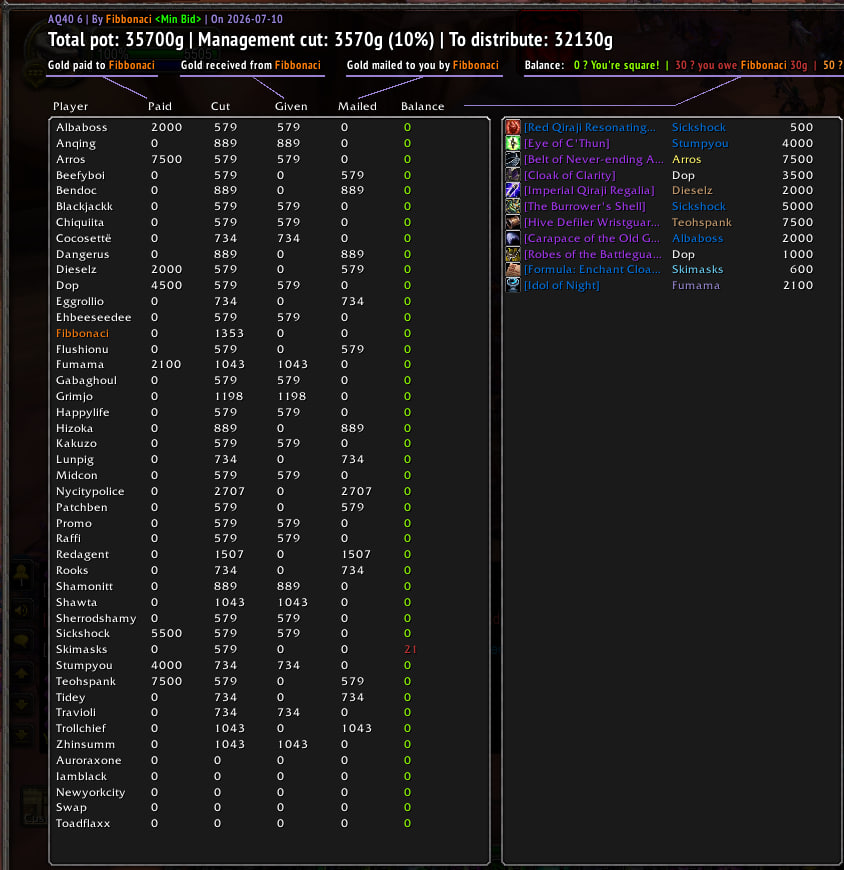Click the 600 price for Formula: Enchant Cloak
This screenshot has height=870, width=844.
[801, 270]
